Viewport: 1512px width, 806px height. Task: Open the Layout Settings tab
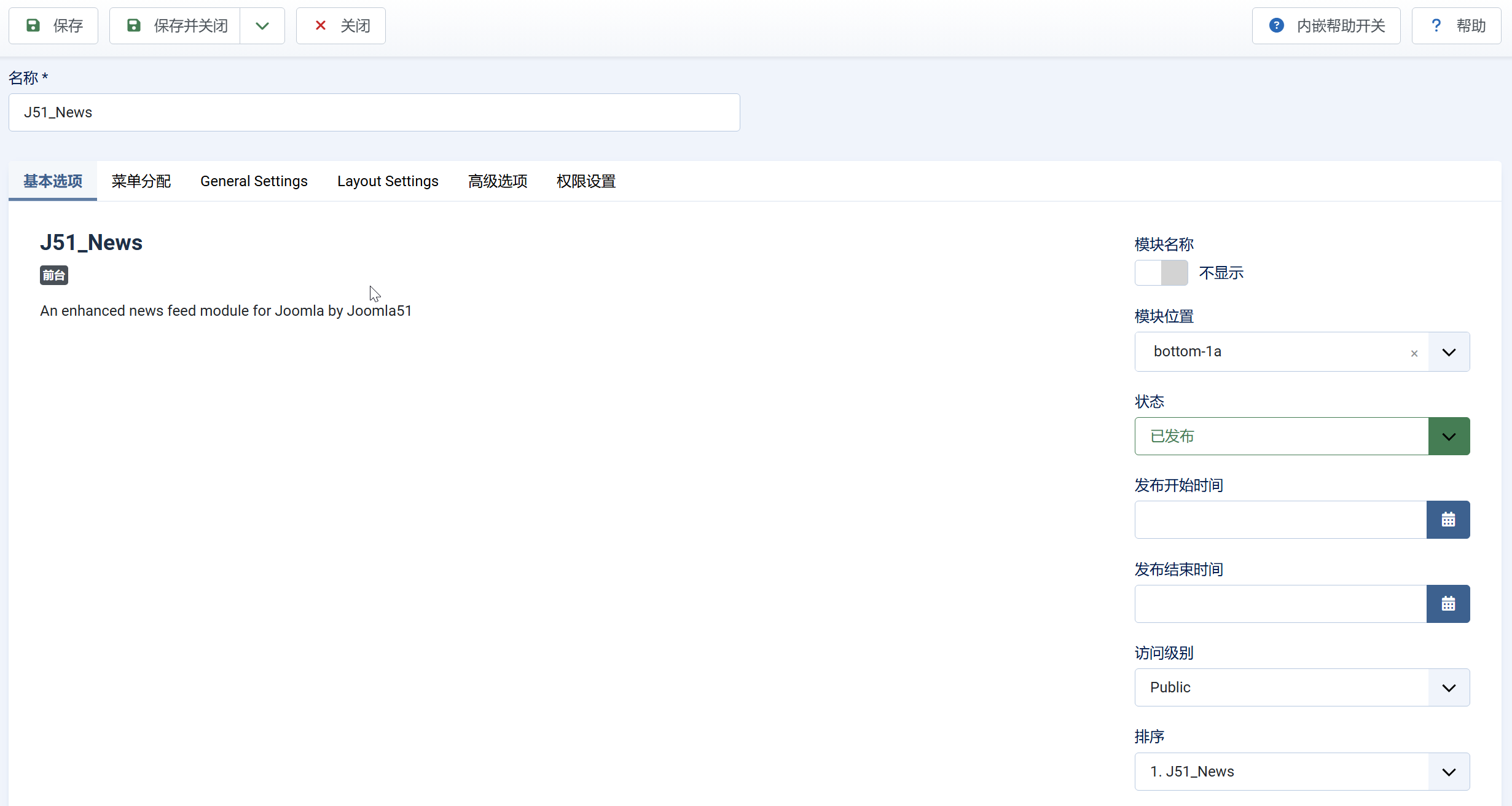pyautogui.click(x=388, y=181)
